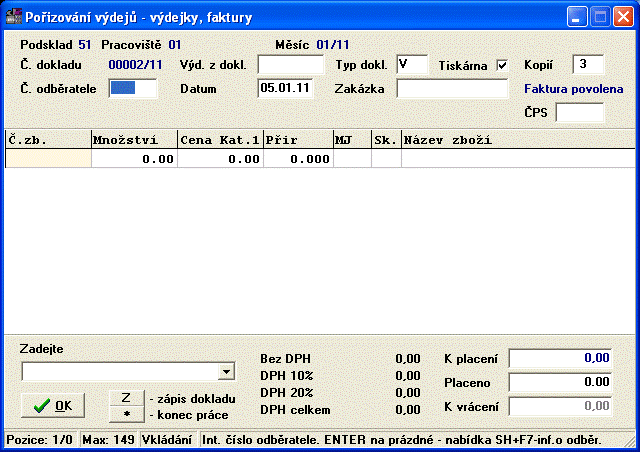
Task: Click the K placení amount field
Action: (560, 358)
